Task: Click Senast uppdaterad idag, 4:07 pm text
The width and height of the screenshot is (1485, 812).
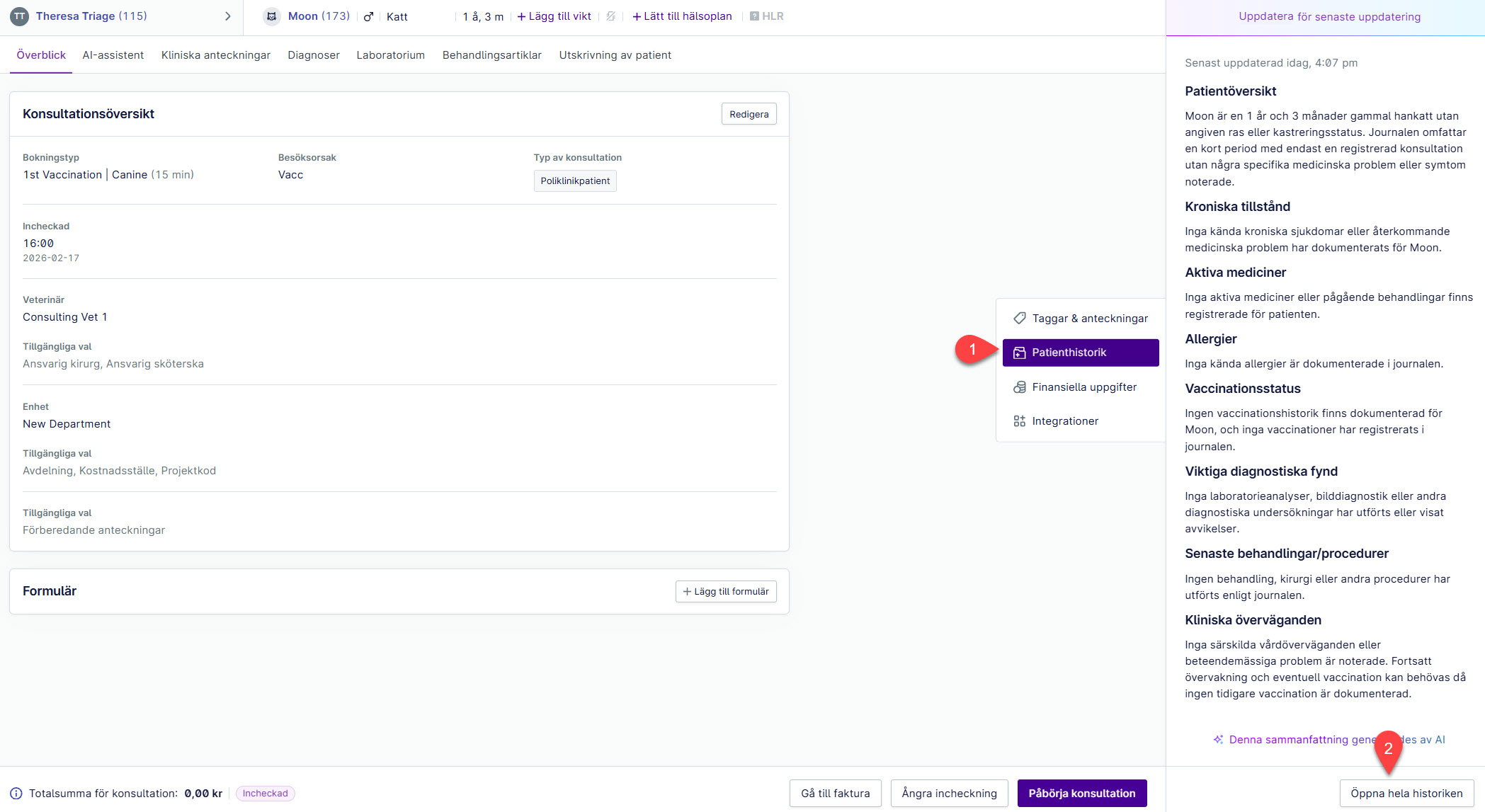Action: (x=1271, y=63)
